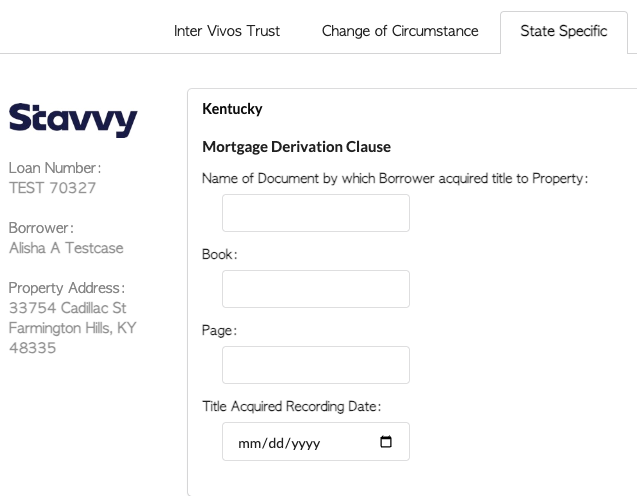Open the calendar picker icon
Viewport: 637px width, 496px height.
[386, 442]
